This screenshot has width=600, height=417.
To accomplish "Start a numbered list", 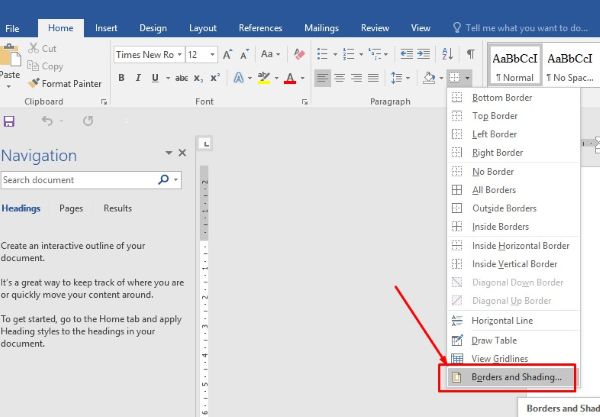I will click(348, 54).
